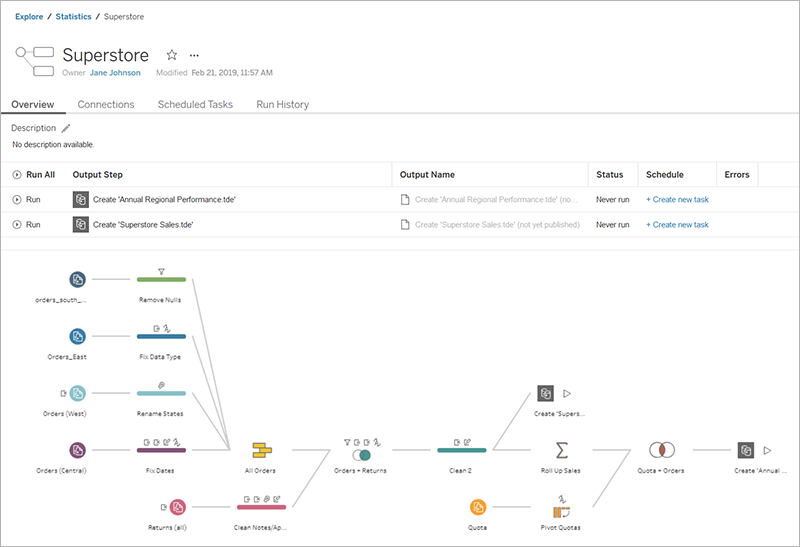Click the Superstore flow icon beside the title
800x547 pixels.
click(x=35, y=61)
